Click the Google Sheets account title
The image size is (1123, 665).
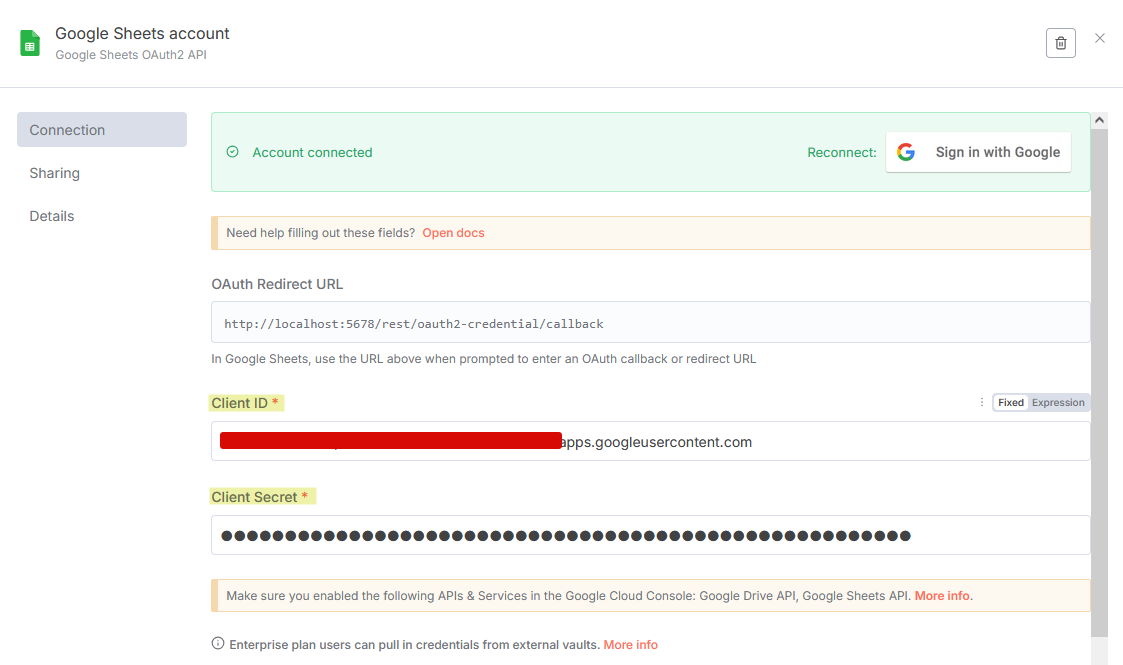pyautogui.click(x=143, y=34)
